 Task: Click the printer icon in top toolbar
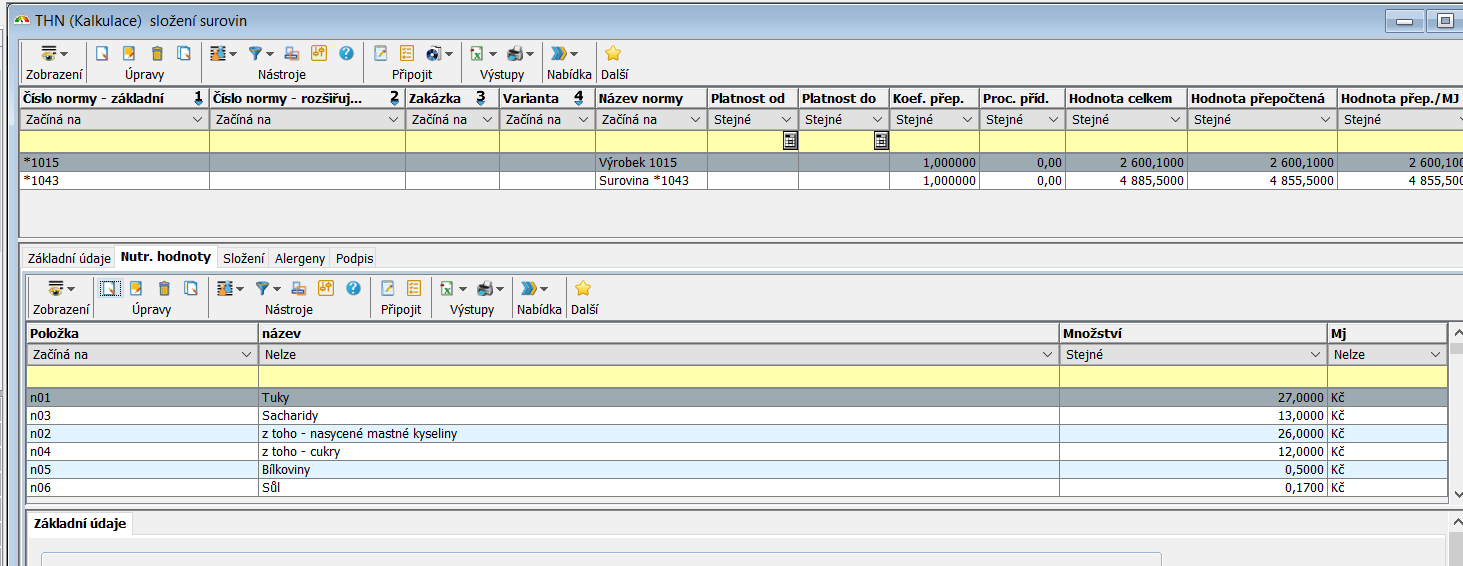pos(515,54)
